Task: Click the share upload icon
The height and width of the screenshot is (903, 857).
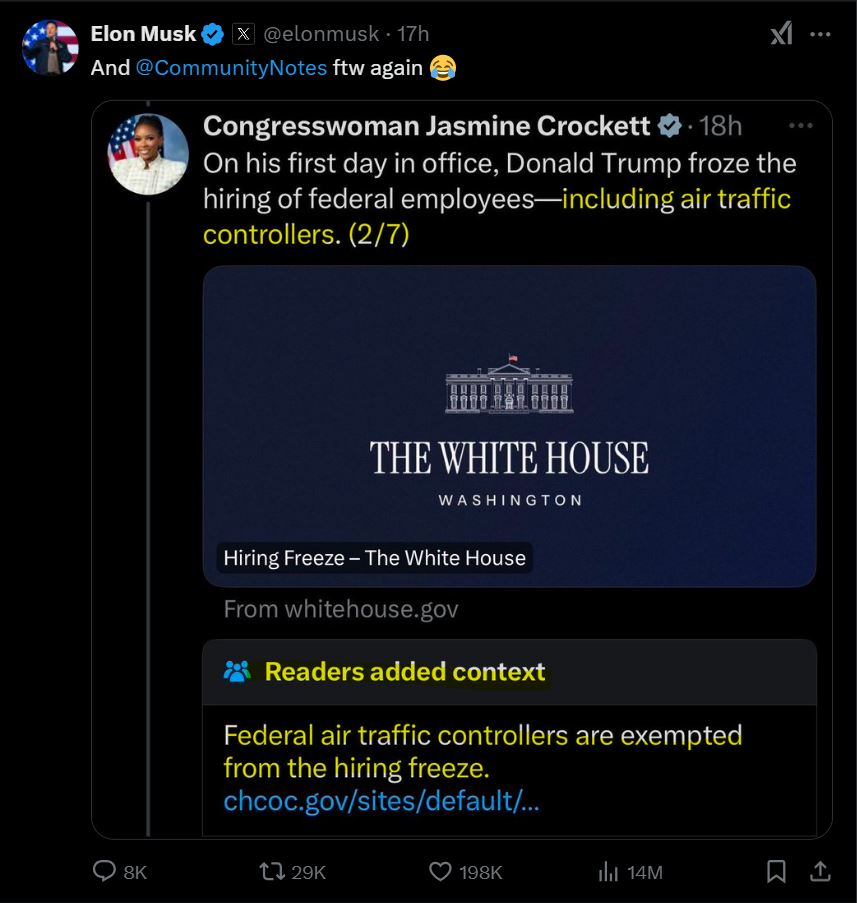Action: click(x=820, y=872)
